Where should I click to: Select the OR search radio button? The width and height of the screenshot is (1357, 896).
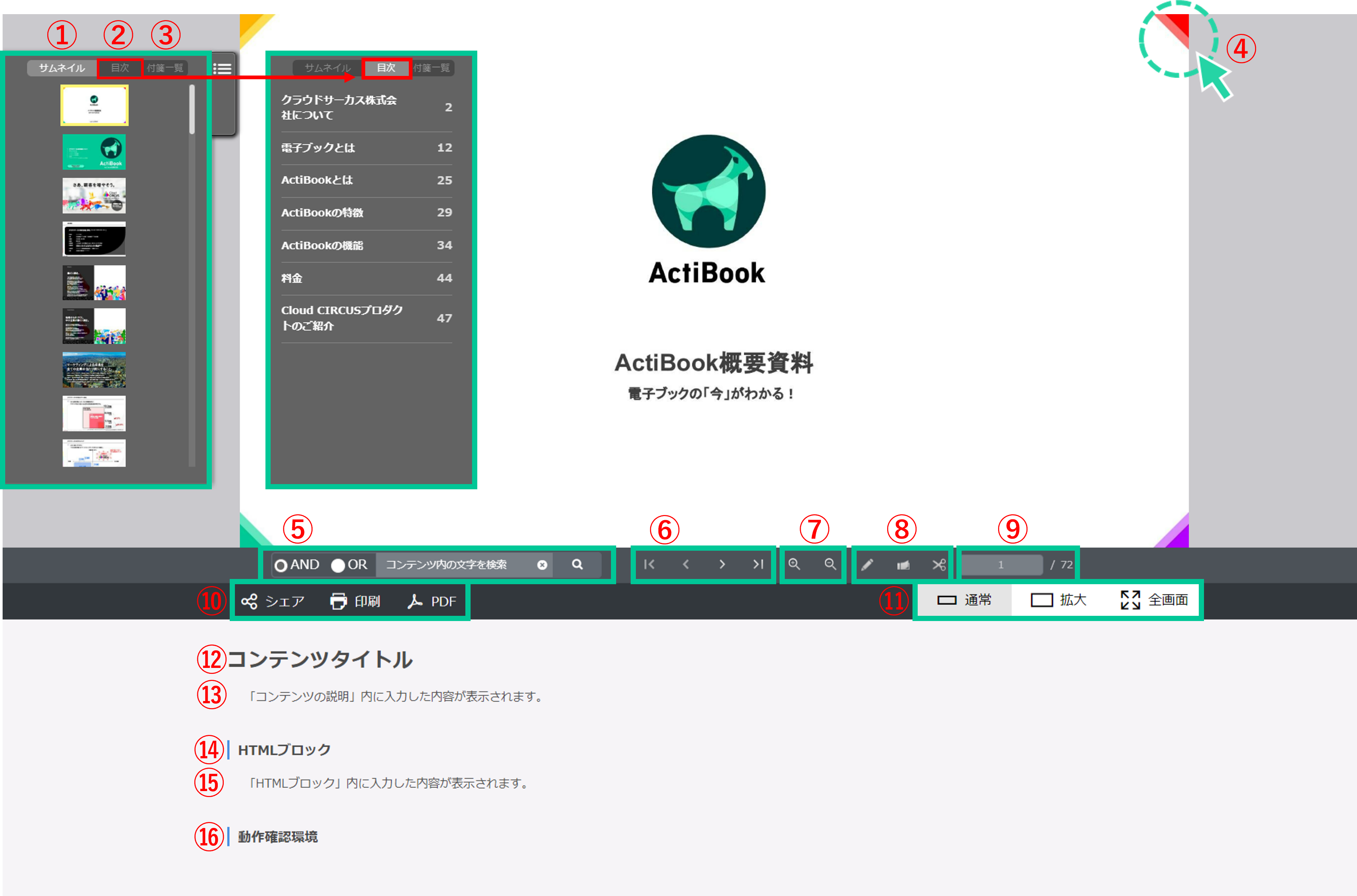[338, 565]
